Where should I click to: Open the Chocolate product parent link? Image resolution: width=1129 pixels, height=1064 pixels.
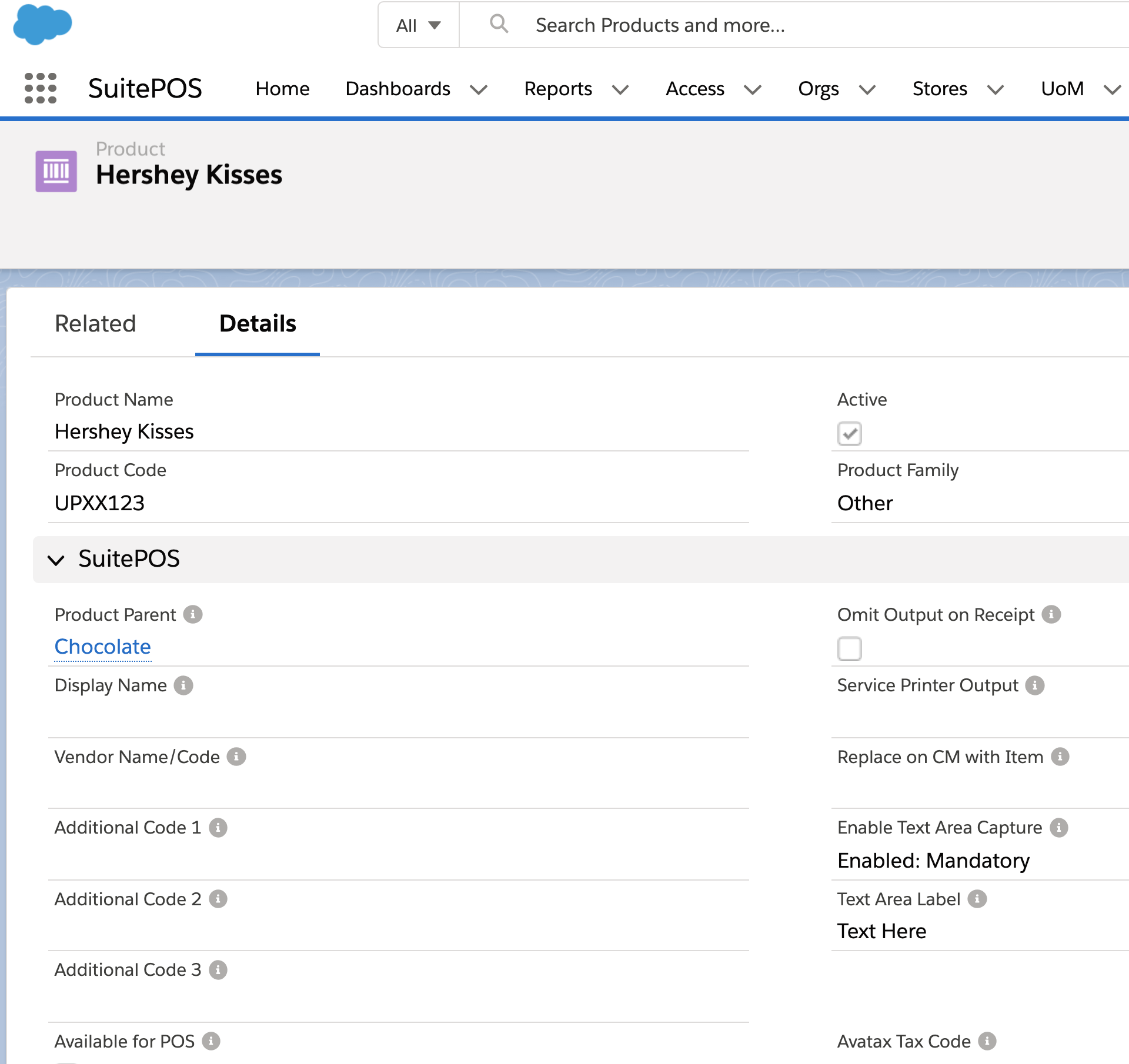click(103, 647)
